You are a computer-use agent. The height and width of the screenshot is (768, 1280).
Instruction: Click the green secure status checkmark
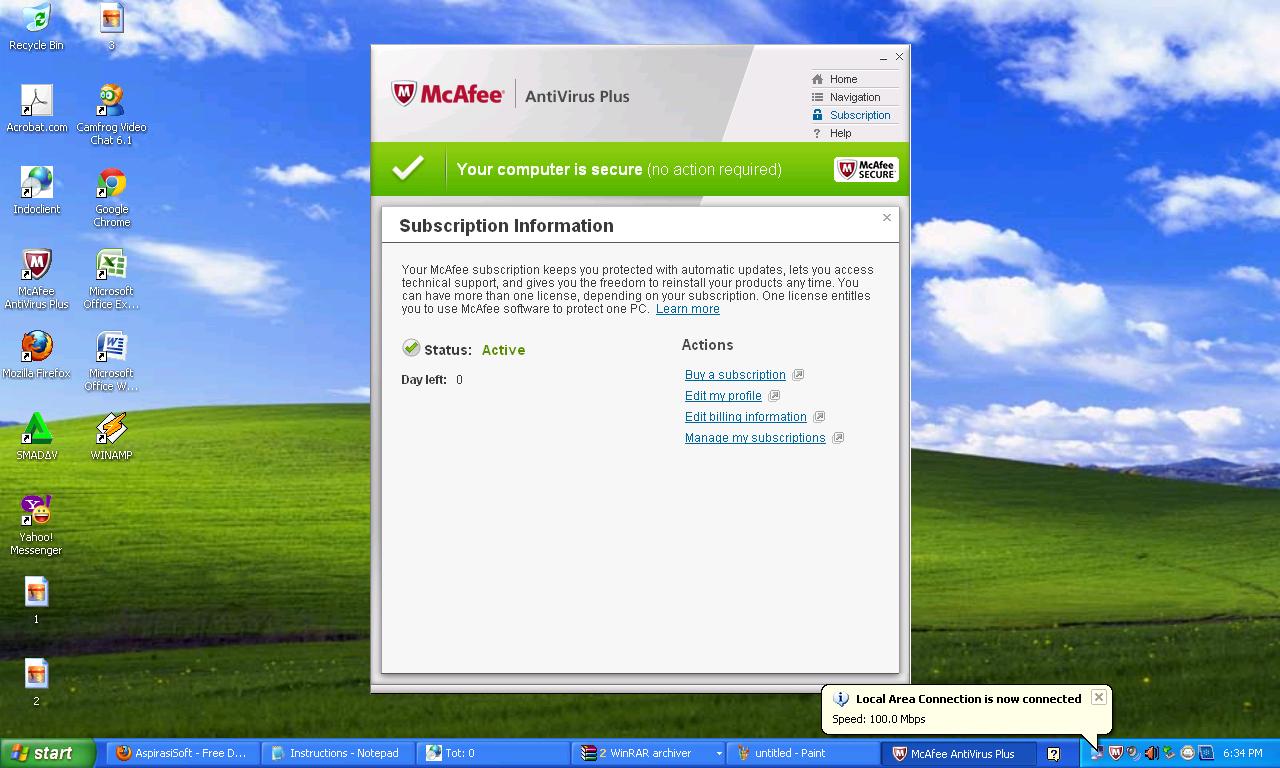click(408, 168)
